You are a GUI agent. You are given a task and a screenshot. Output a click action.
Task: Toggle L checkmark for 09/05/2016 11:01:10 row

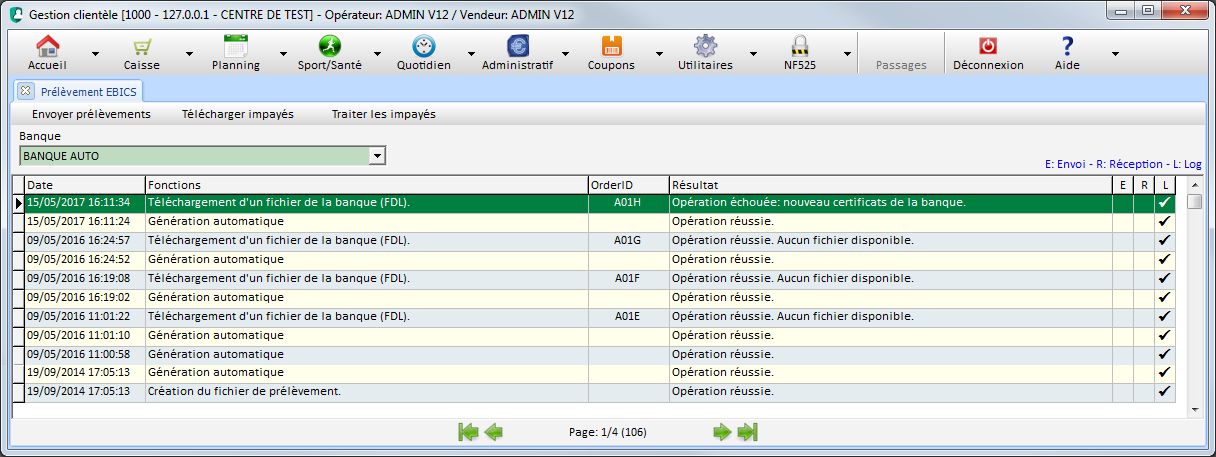pyautogui.click(x=1165, y=335)
